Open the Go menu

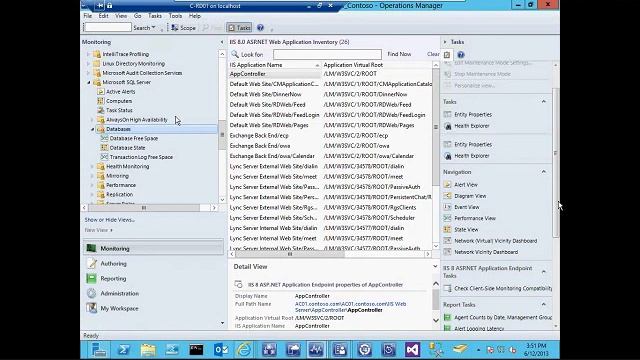pos(138,16)
